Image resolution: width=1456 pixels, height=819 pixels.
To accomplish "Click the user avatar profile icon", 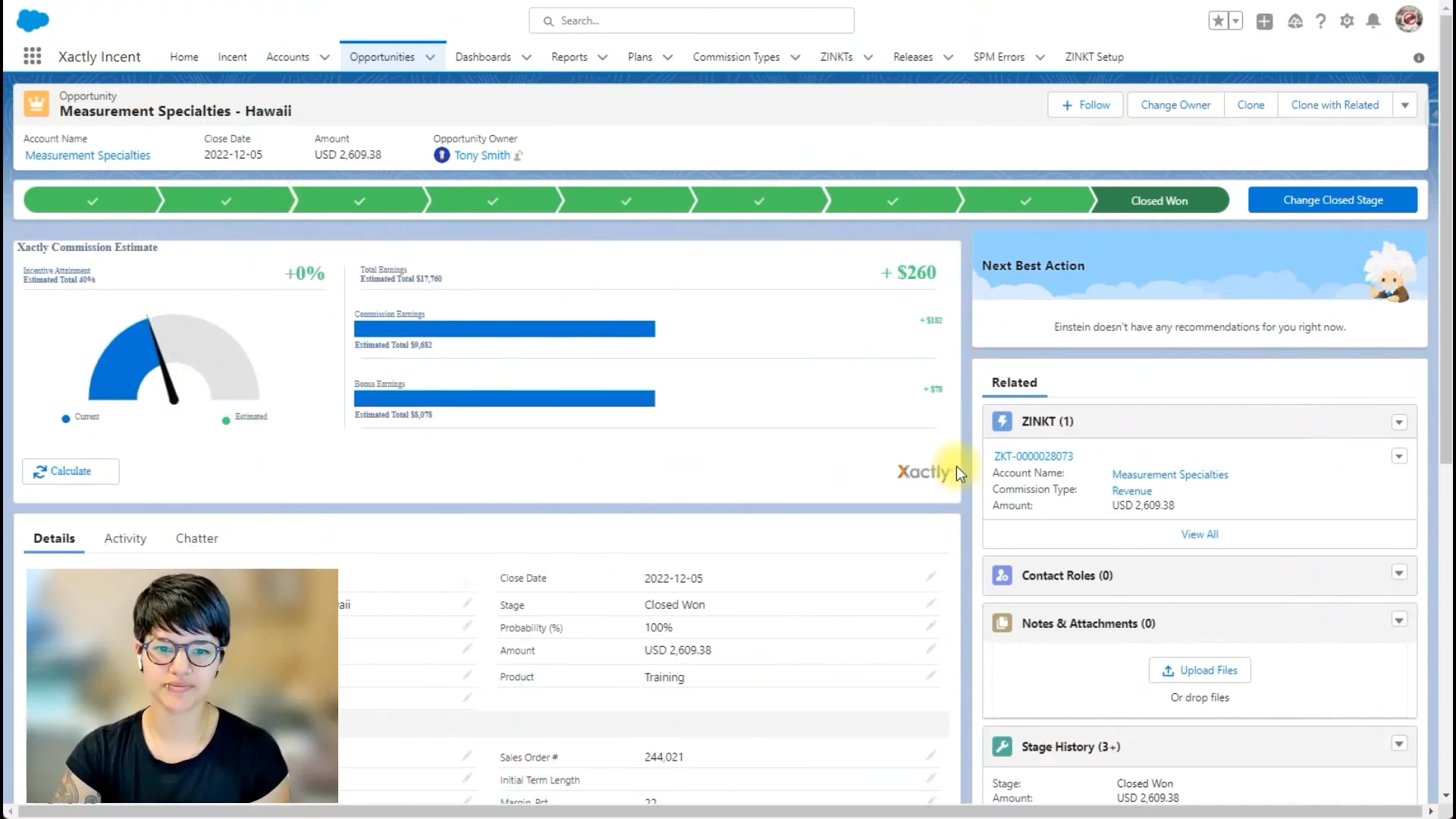I will coord(1408,20).
